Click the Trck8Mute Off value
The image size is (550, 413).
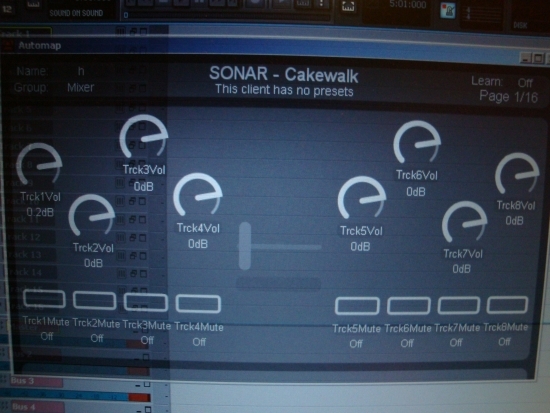(504, 341)
